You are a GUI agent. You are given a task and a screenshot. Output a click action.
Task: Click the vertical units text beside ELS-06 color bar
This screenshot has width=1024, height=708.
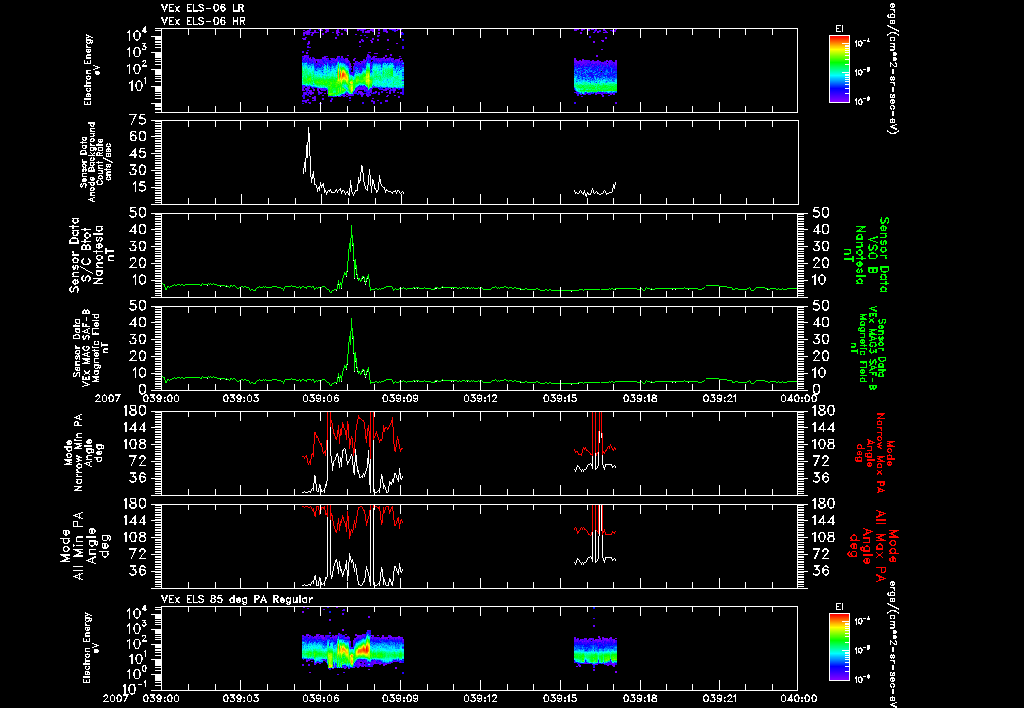pyautogui.click(x=891, y=69)
